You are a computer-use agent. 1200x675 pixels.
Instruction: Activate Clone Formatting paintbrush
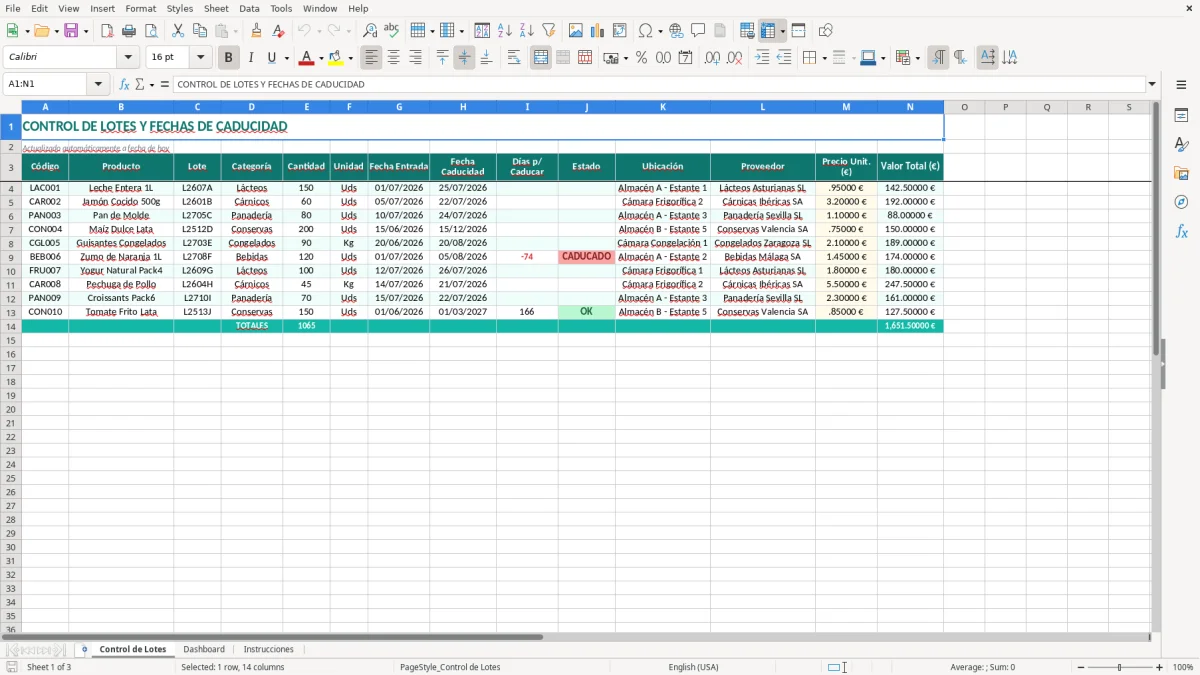click(x=256, y=31)
